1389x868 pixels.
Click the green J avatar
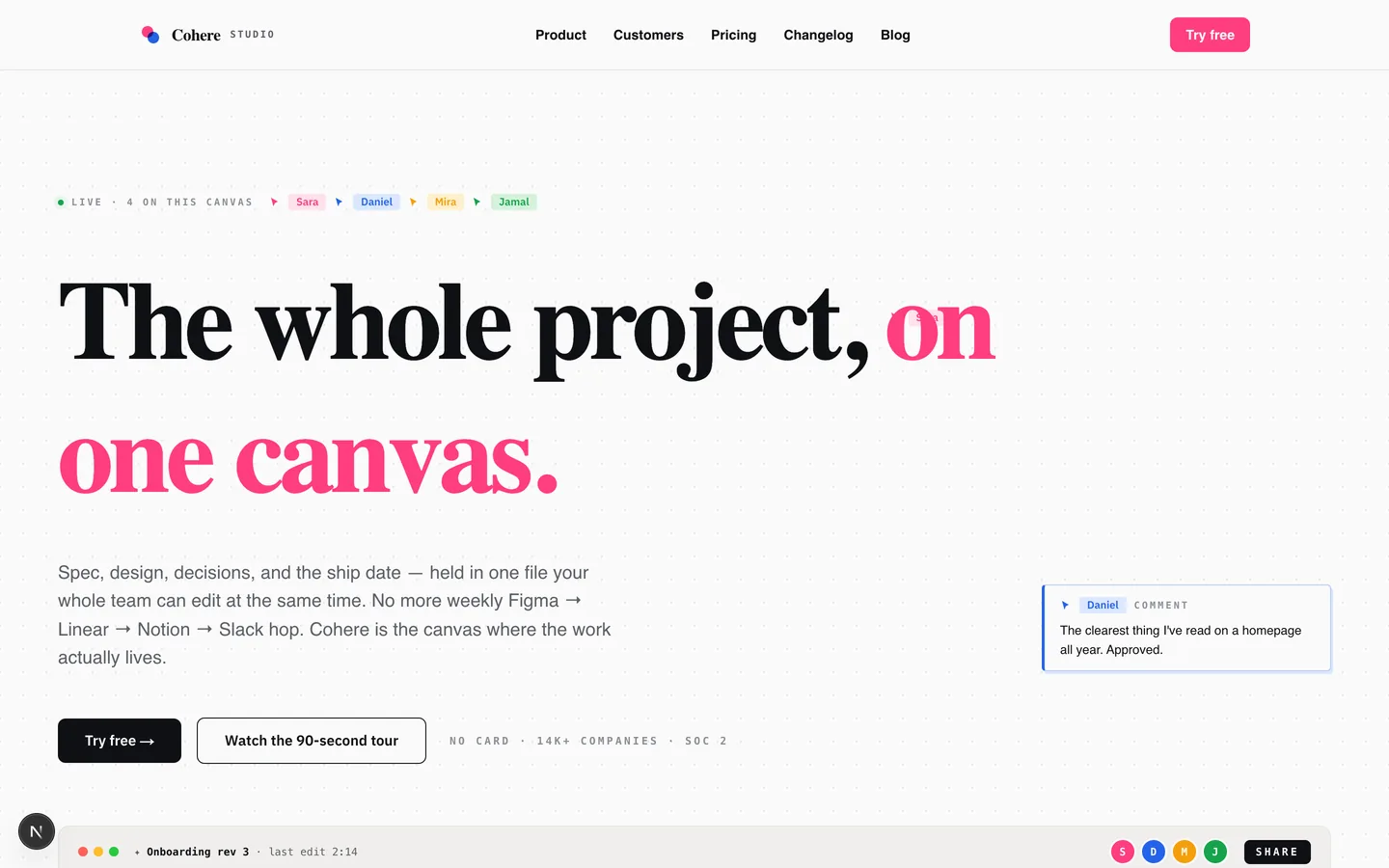(1215, 852)
